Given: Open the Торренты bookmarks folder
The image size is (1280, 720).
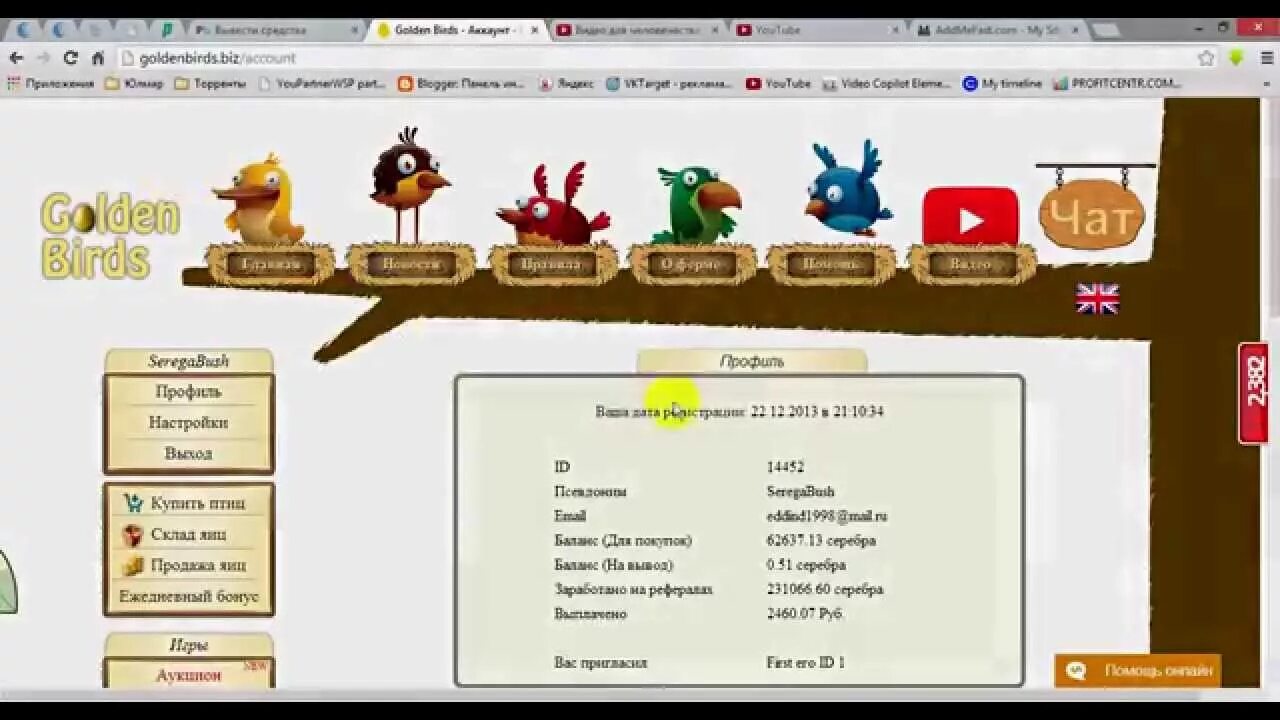Looking at the screenshot, I should pos(210,84).
